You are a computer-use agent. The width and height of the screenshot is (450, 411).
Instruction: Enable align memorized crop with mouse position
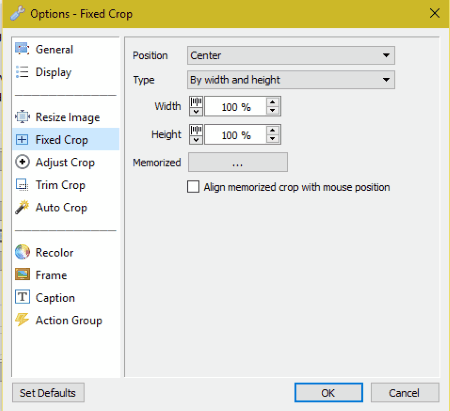193,187
